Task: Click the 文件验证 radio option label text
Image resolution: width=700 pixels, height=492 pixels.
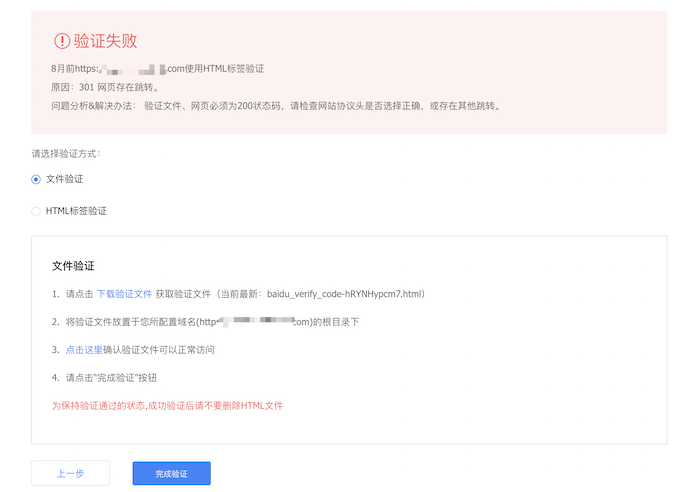Action: tap(65, 179)
